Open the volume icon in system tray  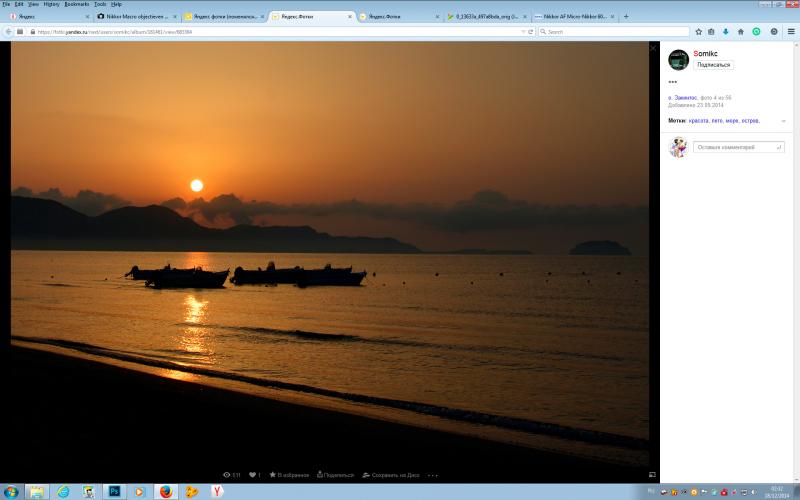[x=754, y=492]
